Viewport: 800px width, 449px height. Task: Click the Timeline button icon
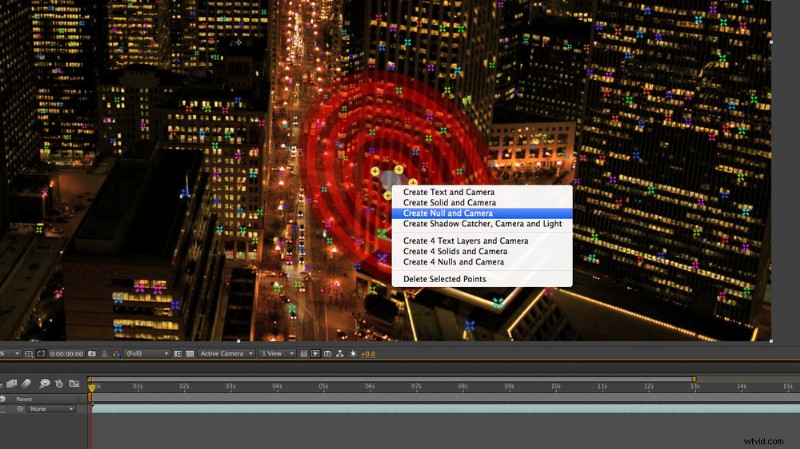[x=328, y=354]
